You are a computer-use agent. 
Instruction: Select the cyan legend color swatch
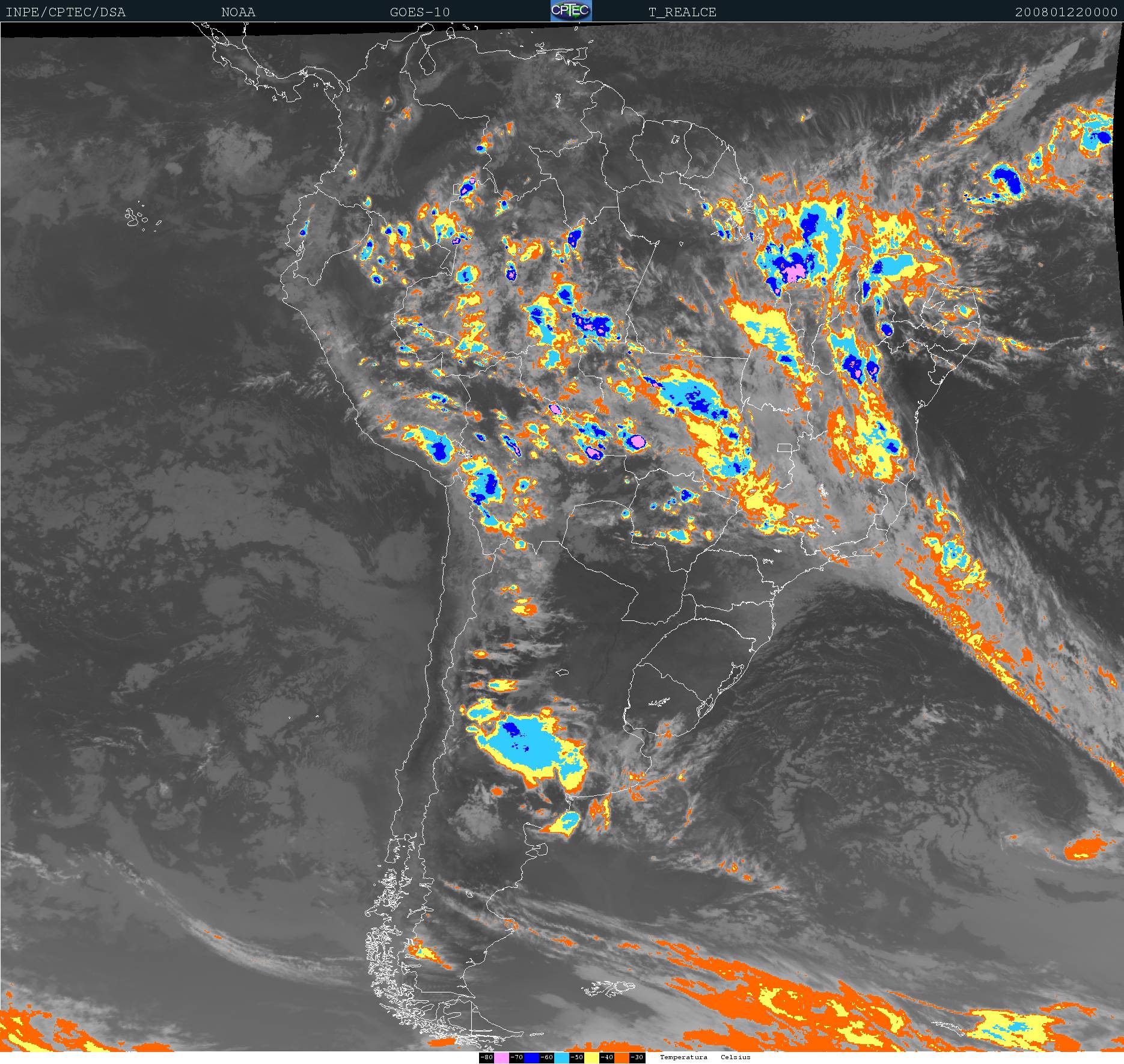tap(561, 1057)
